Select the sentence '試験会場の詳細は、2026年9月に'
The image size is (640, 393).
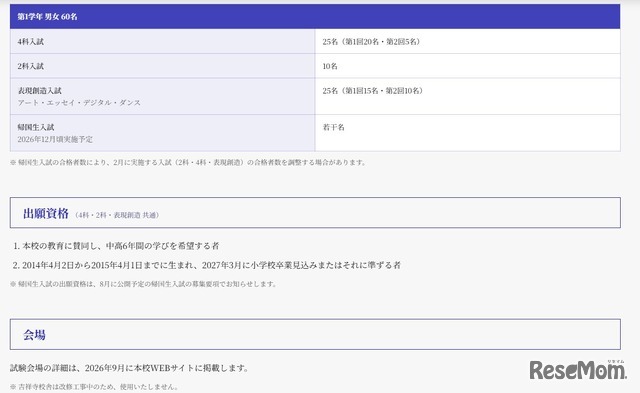tap(130, 368)
